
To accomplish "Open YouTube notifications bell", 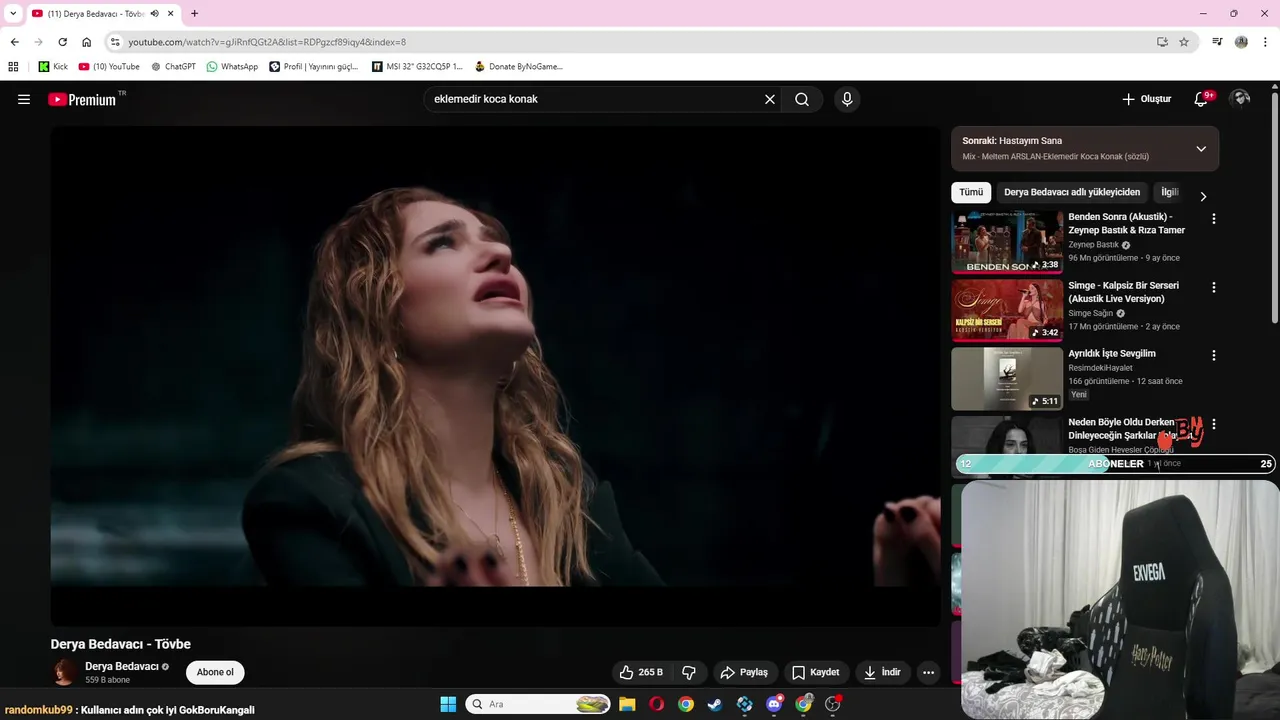I will point(1201,99).
